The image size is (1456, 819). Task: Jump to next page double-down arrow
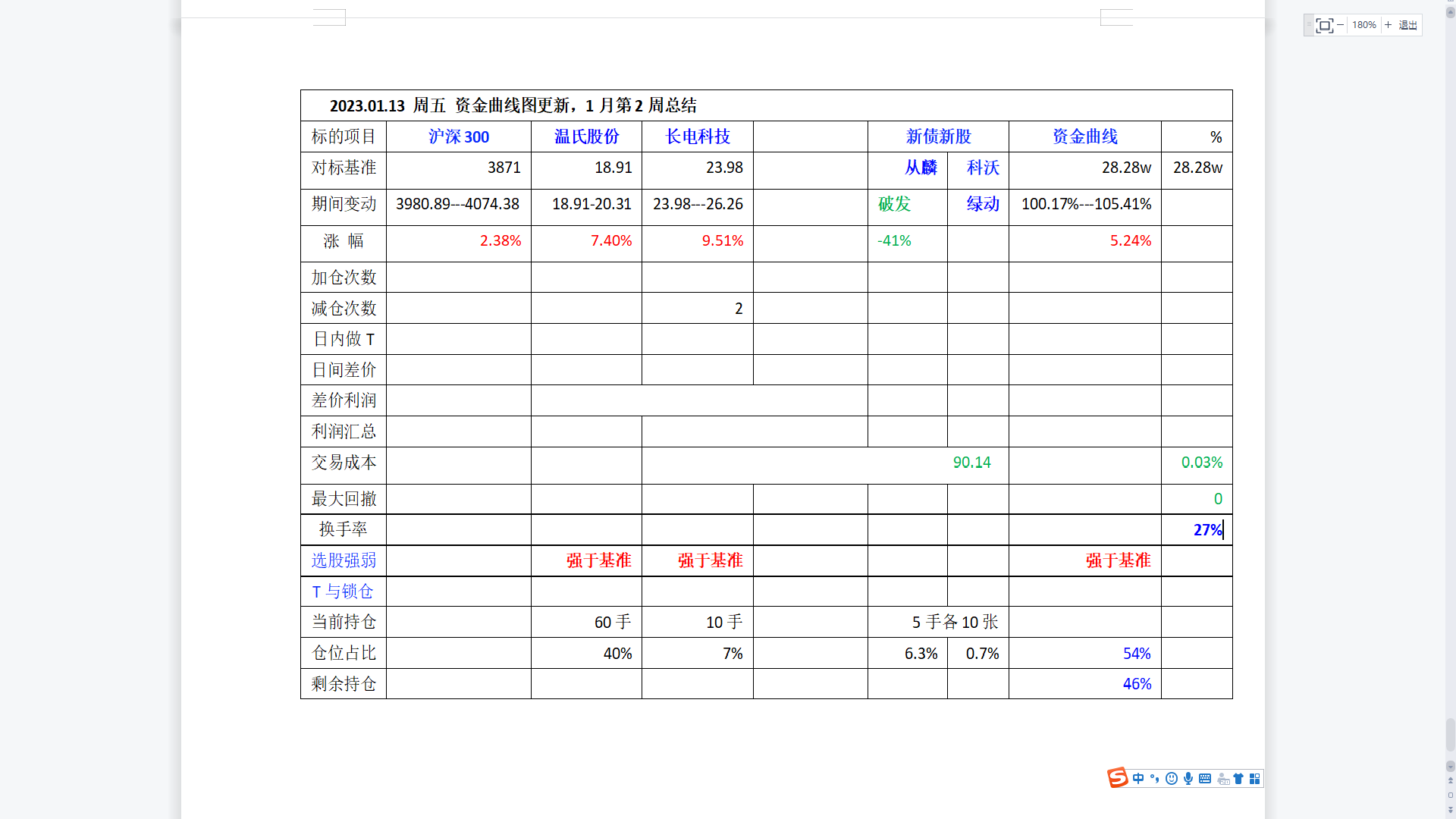[1451, 810]
